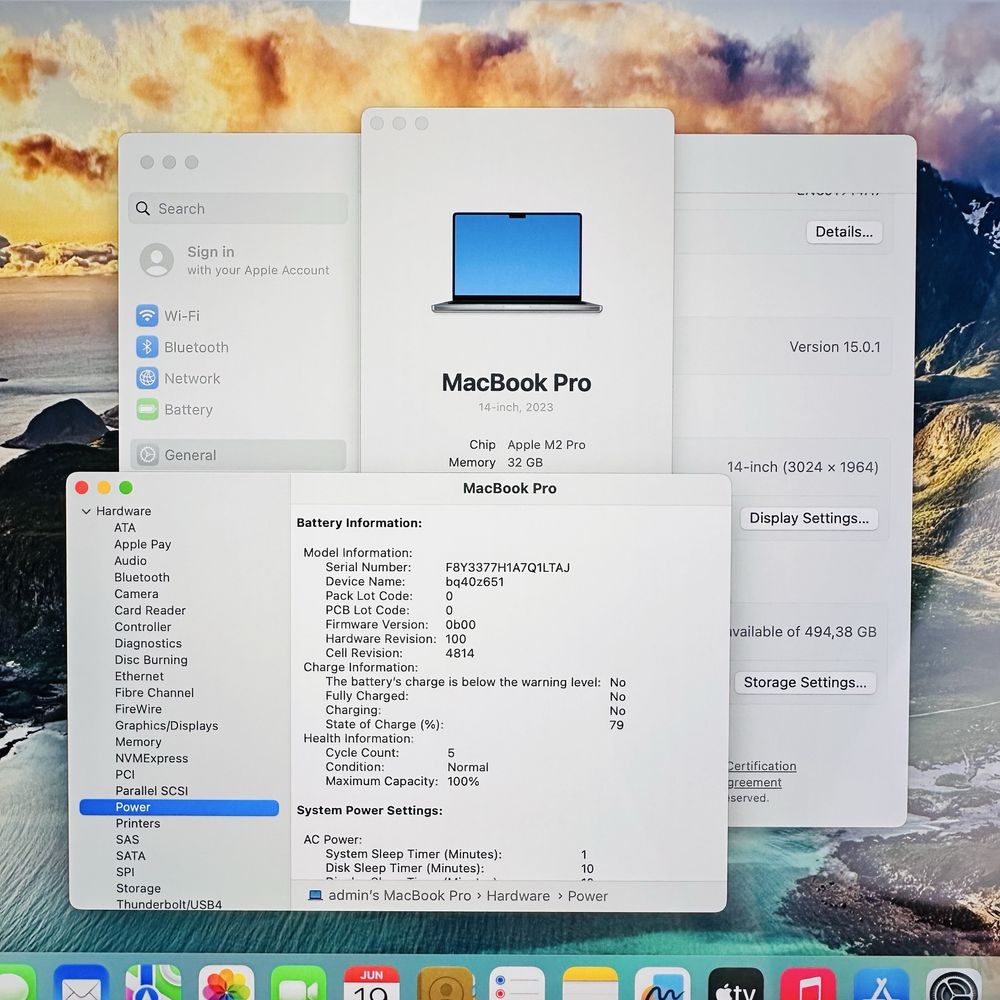
Task: Select Bluetooth in System Information Hardware list
Action: pyautogui.click(x=142, y=577)
